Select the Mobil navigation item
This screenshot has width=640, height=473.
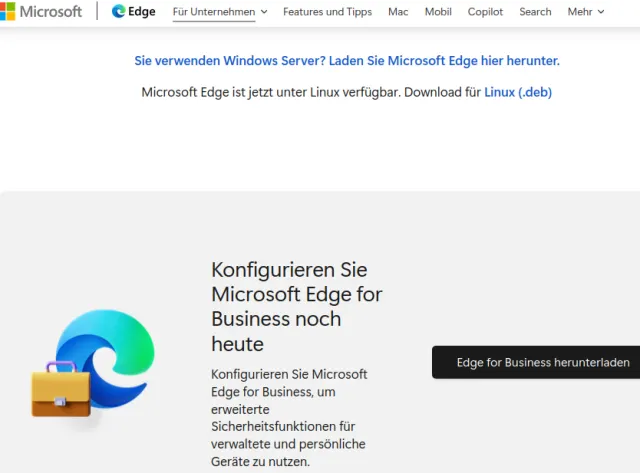pos(438,12)
